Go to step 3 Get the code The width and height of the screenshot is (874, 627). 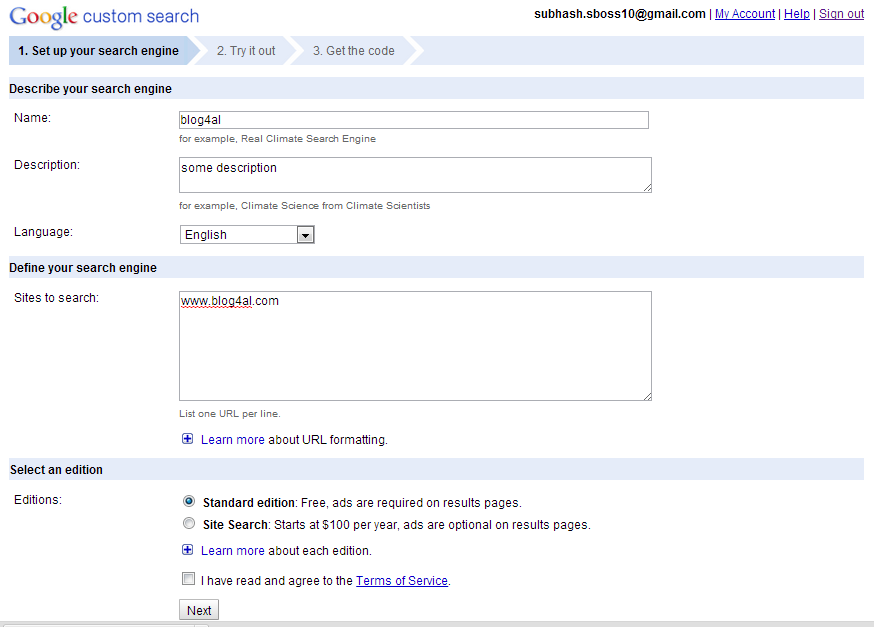pyautogui.click(x=353, y=51)
